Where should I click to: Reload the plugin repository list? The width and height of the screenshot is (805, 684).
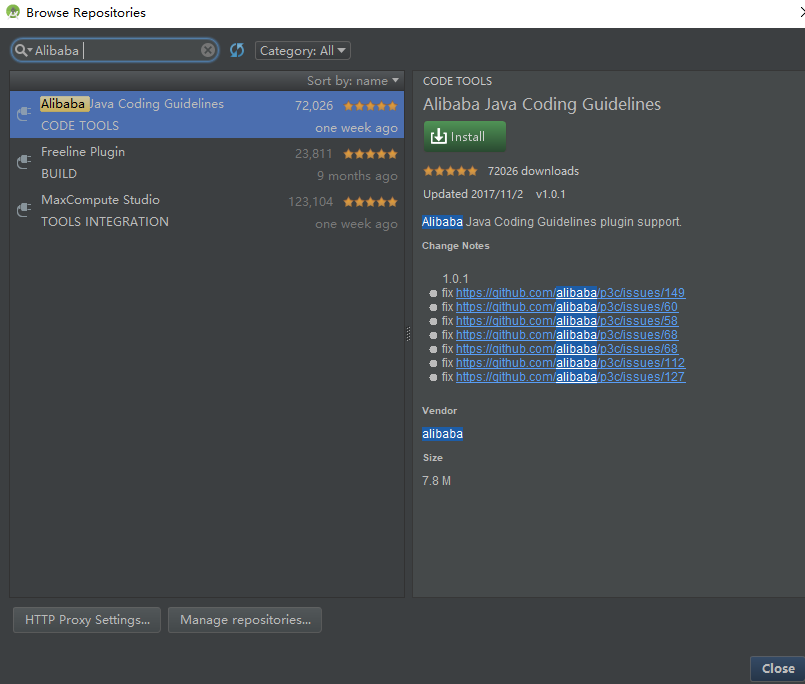click(237, 50)
